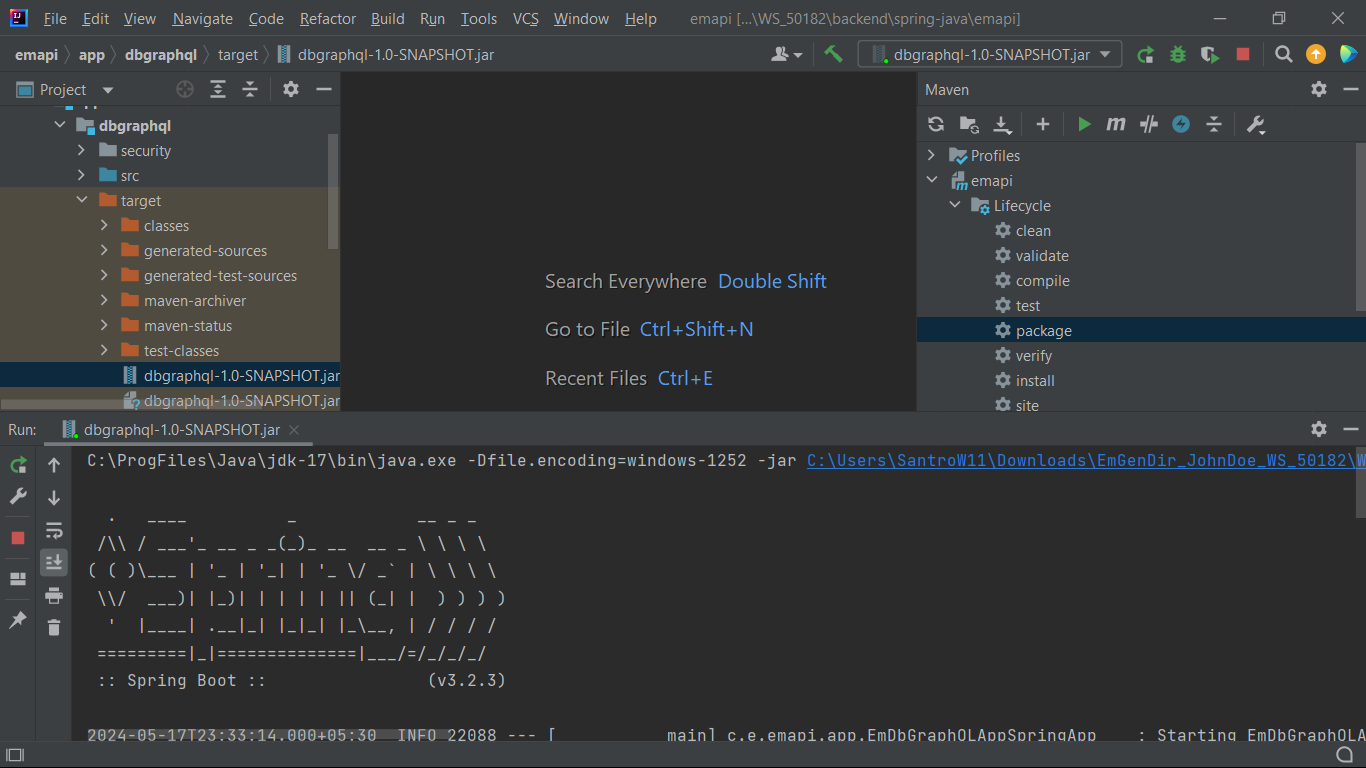
Task: Open the Project panel gear options
Action: (291, 89)
